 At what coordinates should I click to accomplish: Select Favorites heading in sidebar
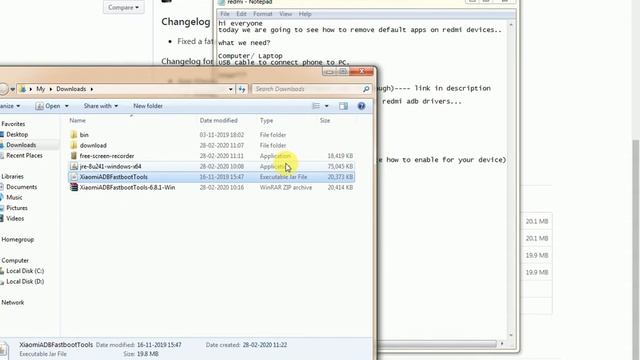point(13,124)
